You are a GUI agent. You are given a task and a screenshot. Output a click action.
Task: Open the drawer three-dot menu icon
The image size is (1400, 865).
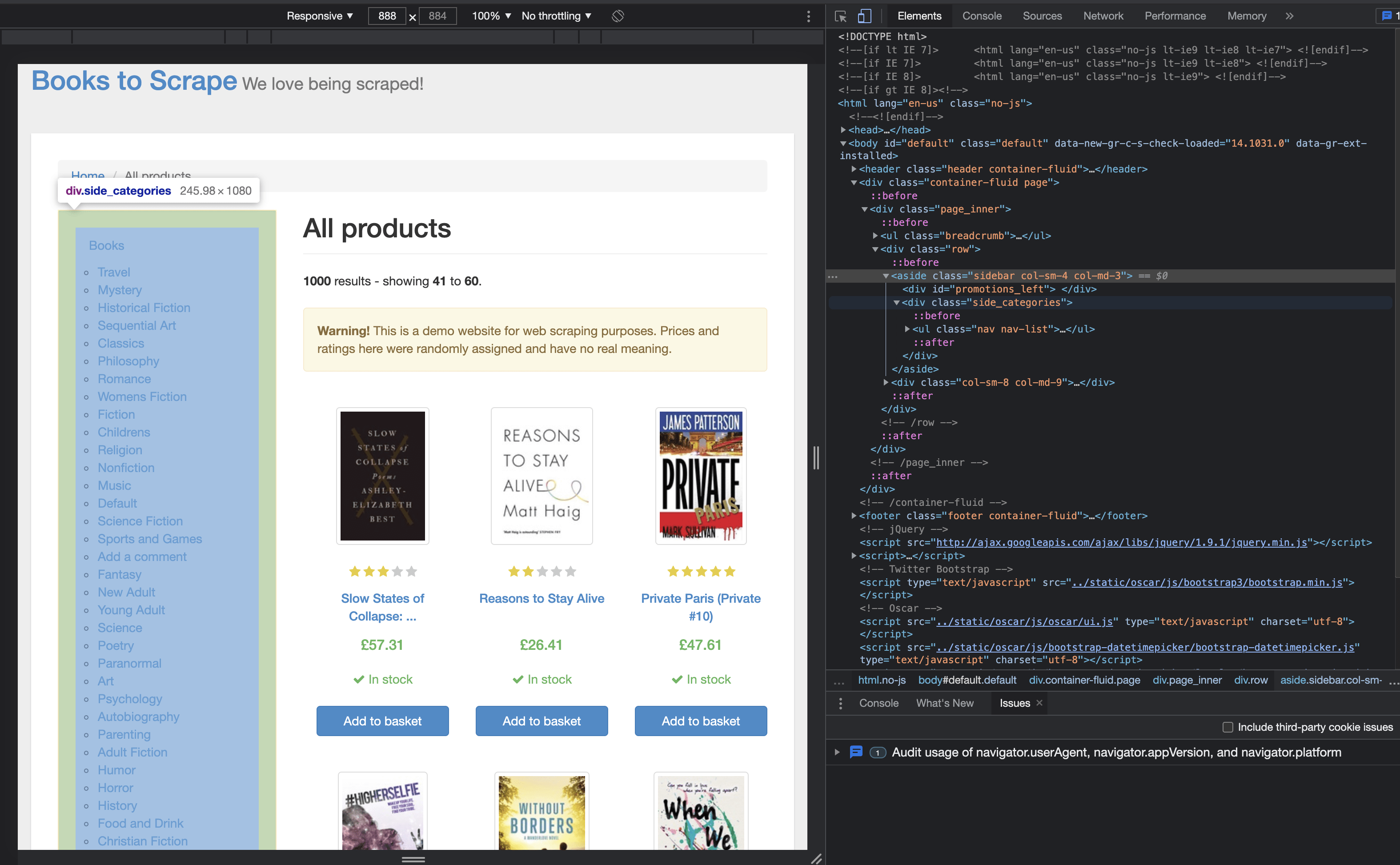[x=840, y=703]
